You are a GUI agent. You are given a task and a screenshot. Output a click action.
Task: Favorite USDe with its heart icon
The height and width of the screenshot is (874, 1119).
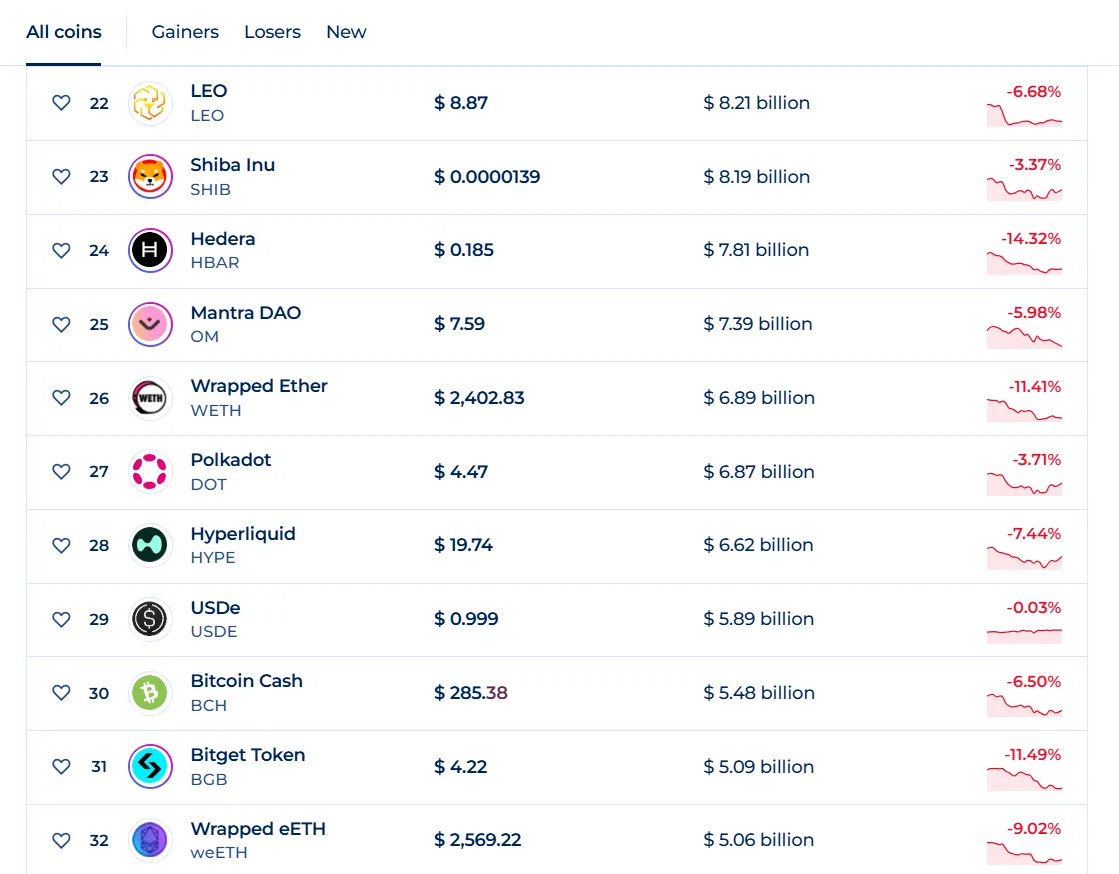61,619
